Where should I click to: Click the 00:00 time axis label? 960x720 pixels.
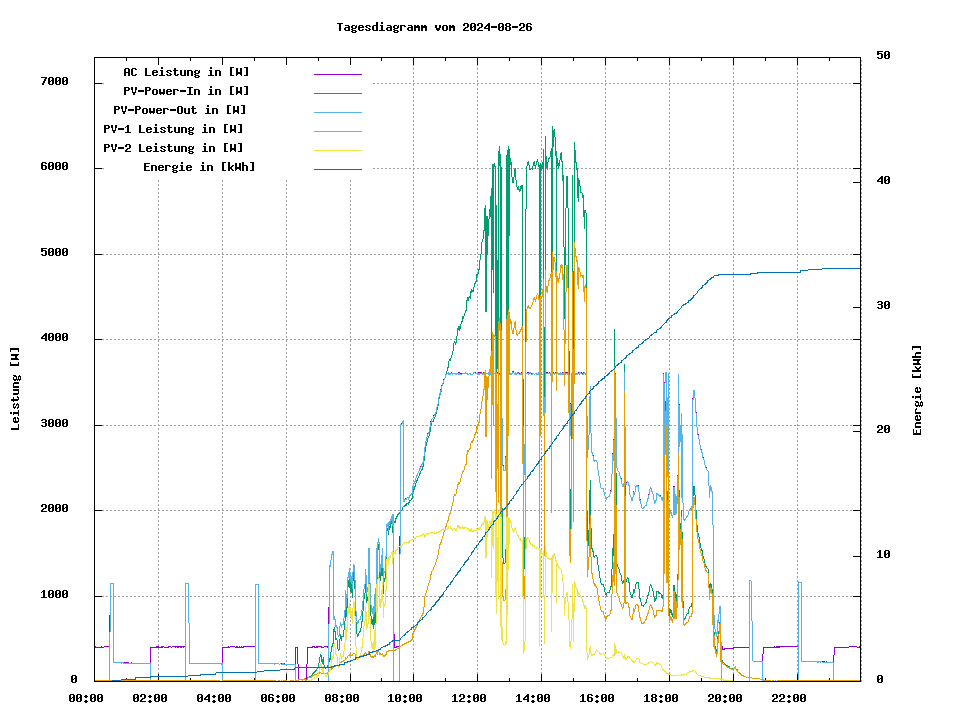tap(86, 698)
